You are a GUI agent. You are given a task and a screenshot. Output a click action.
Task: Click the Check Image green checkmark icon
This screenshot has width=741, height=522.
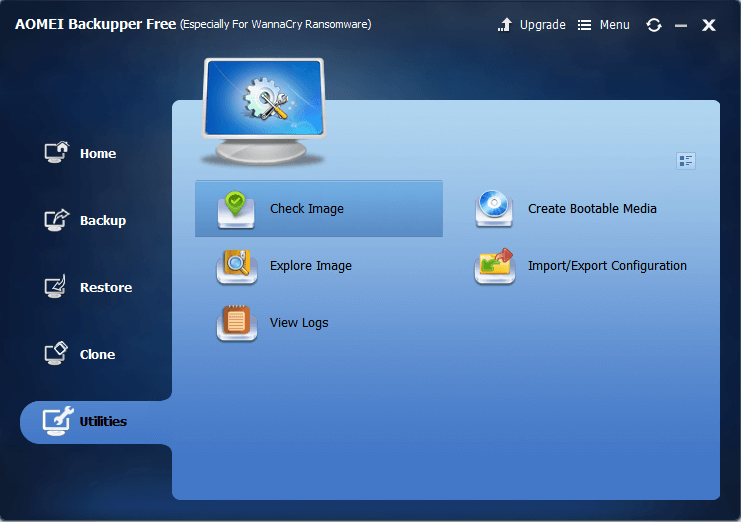[x=236, y=208]
